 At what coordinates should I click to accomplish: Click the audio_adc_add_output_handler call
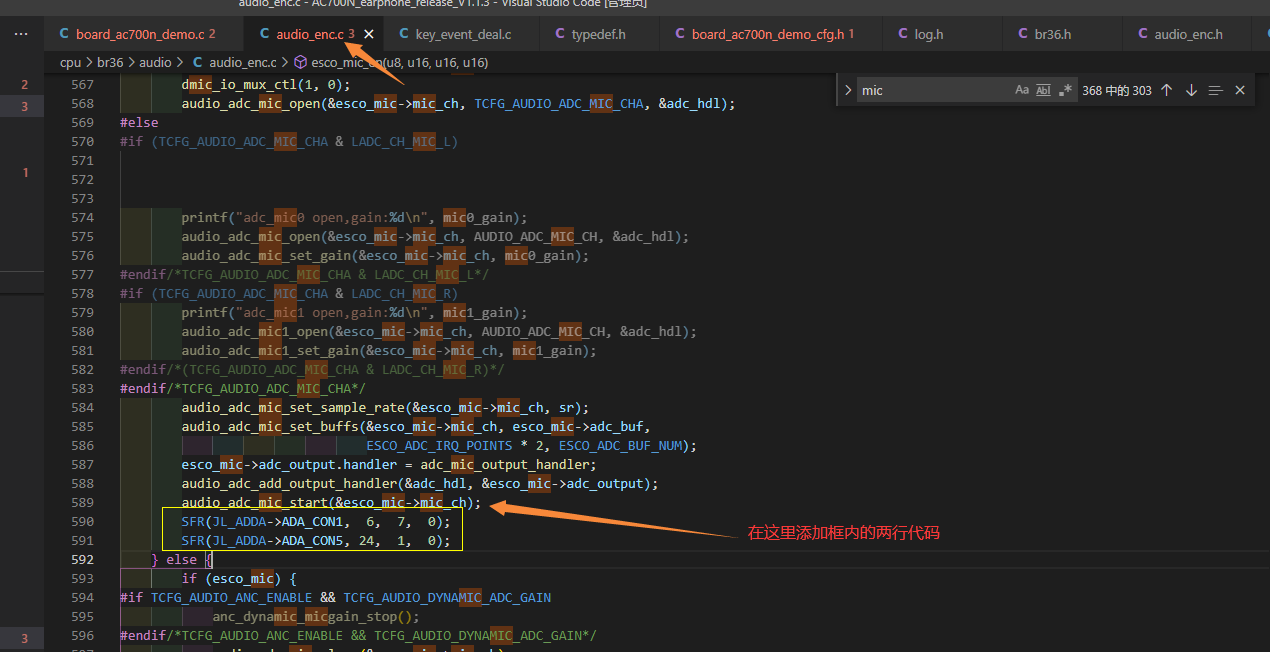(x=420, y=483)
